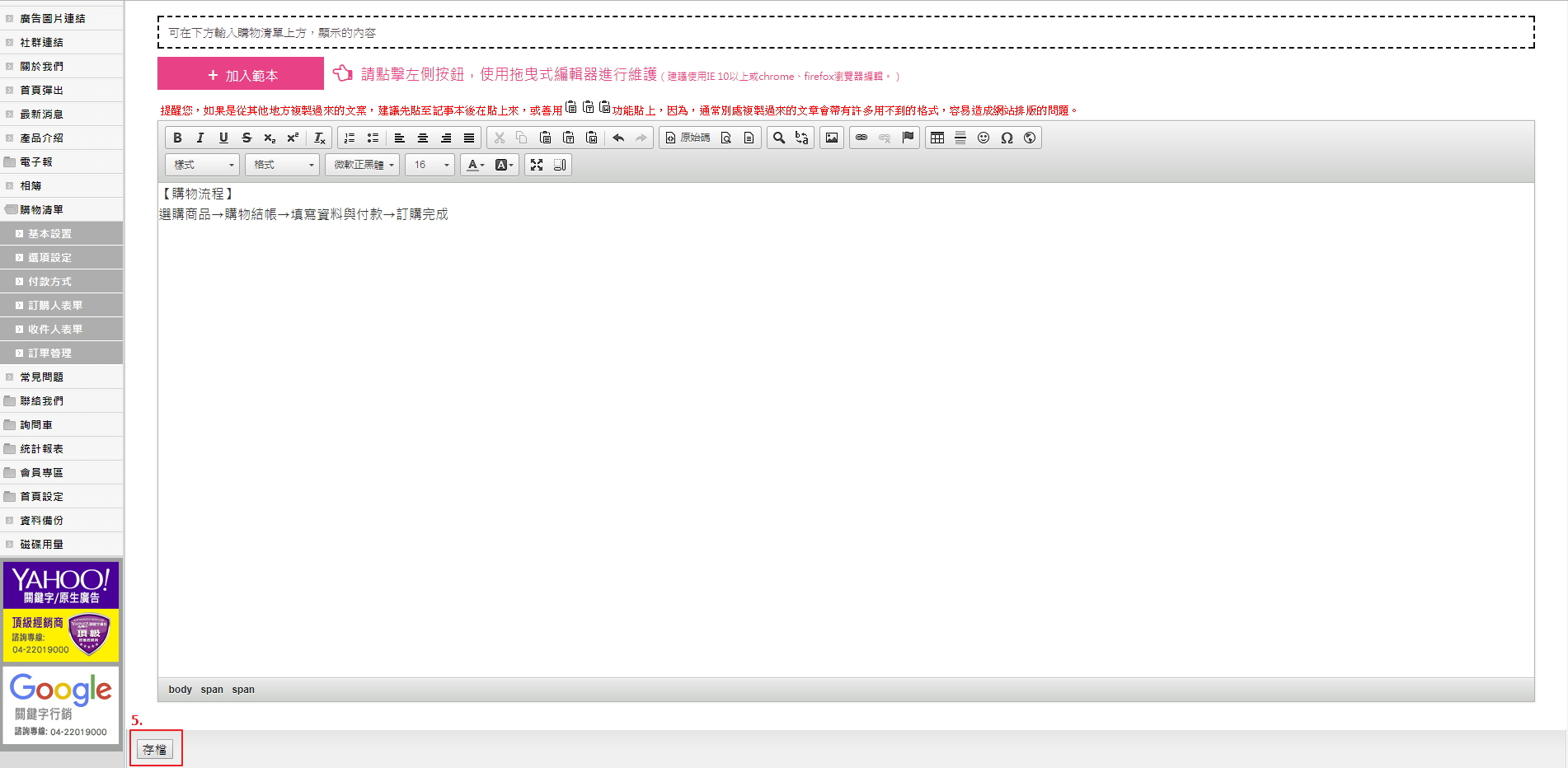Toggle italic text formatting
The height and width of the screenshot is (768, 1568).
pos(200,138)
